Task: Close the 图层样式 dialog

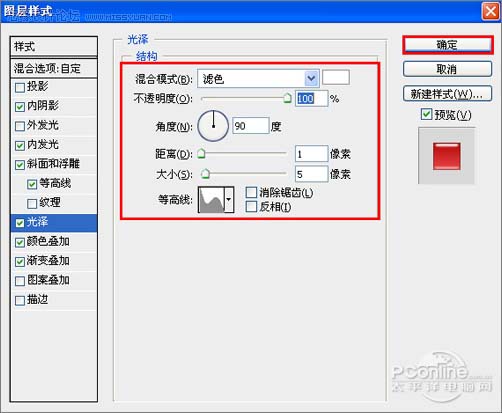Action: pyautogui.click(x=490, y=11)
